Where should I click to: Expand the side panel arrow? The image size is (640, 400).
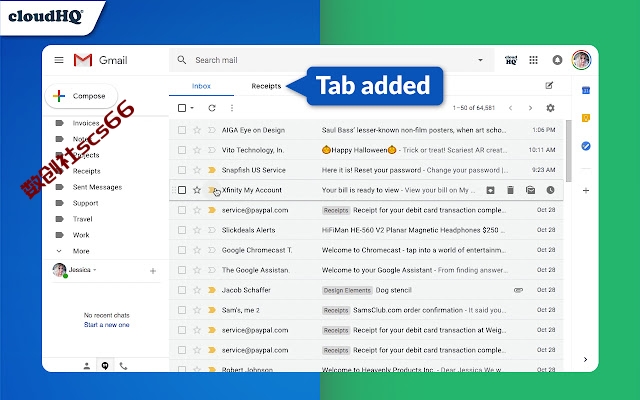(585, 359)
